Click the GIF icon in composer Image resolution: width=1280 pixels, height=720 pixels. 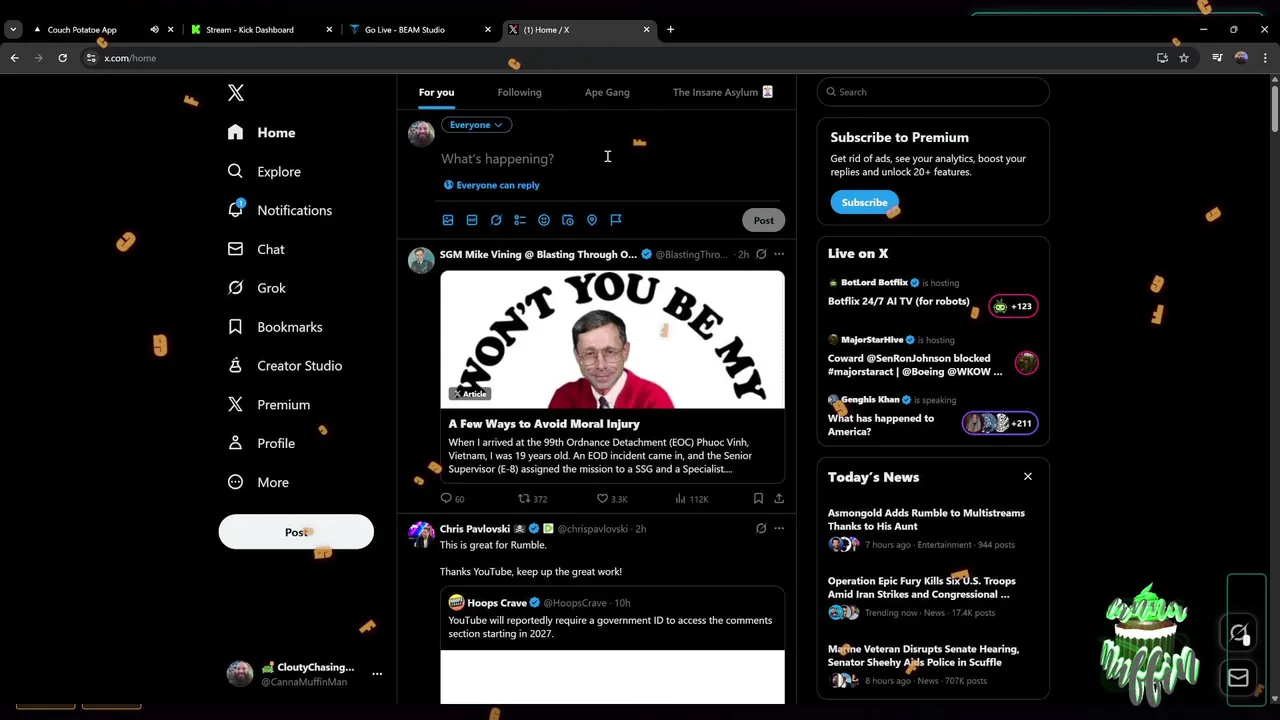pyautogui.click(x=472, y=220)
